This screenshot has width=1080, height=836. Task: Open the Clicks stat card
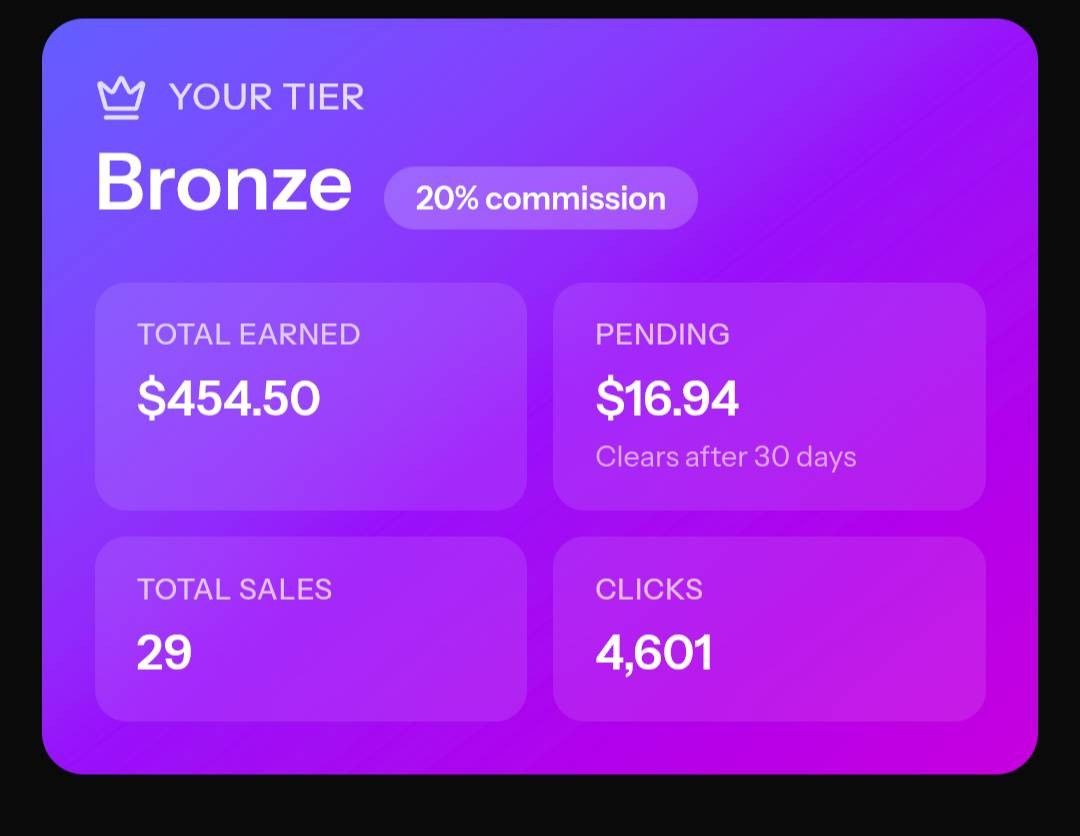[769, 629]
